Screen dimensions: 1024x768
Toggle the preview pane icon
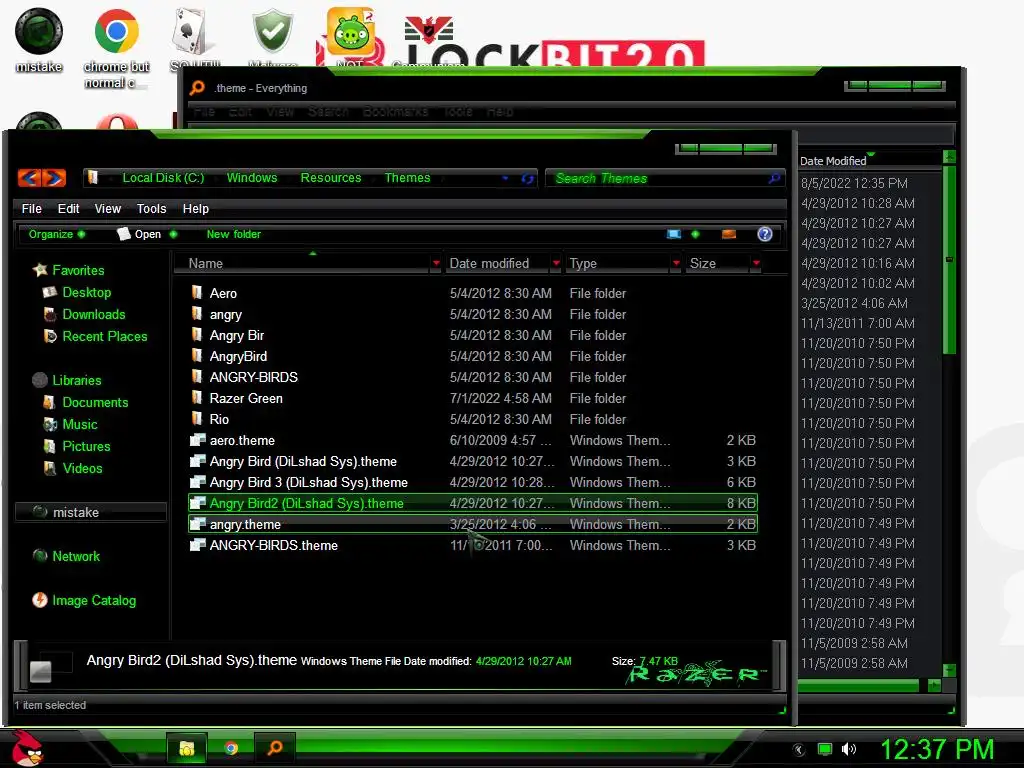point(729,234)
